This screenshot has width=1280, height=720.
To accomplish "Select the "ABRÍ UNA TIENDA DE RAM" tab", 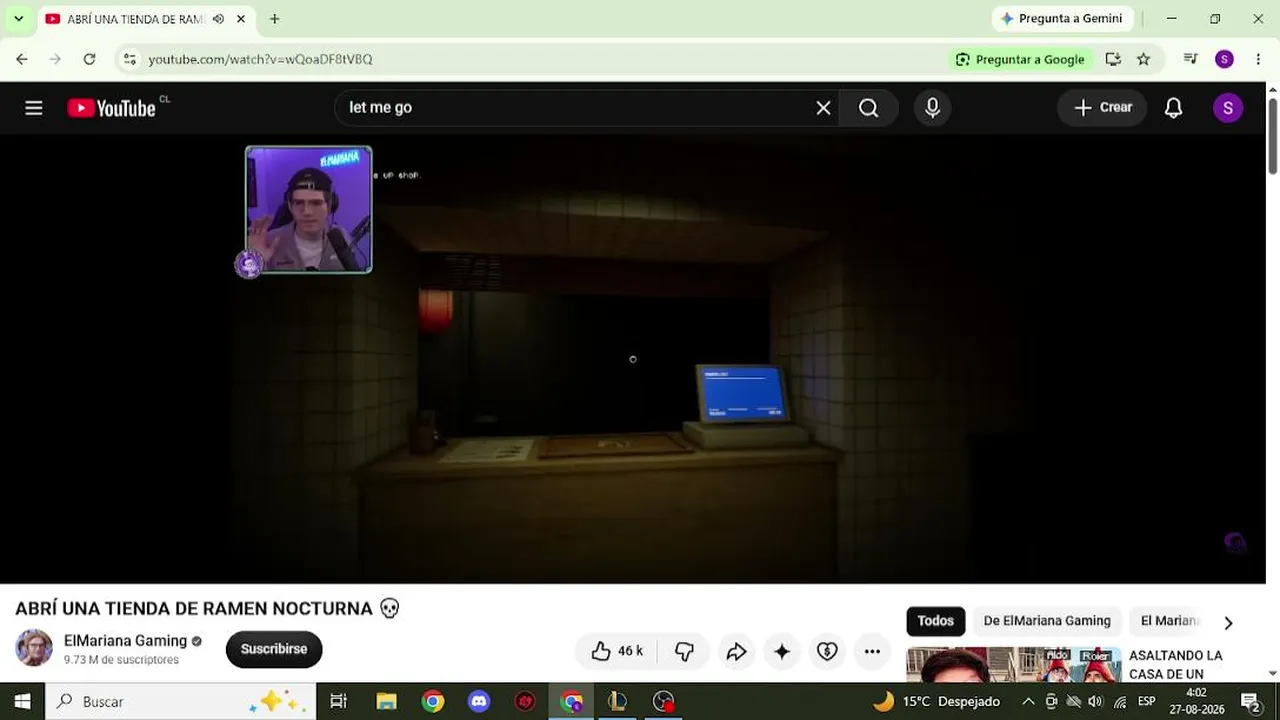I will (134, 18).
